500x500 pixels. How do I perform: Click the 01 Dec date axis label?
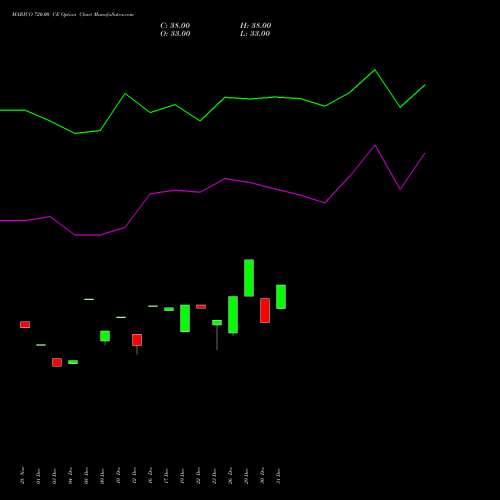38,476
